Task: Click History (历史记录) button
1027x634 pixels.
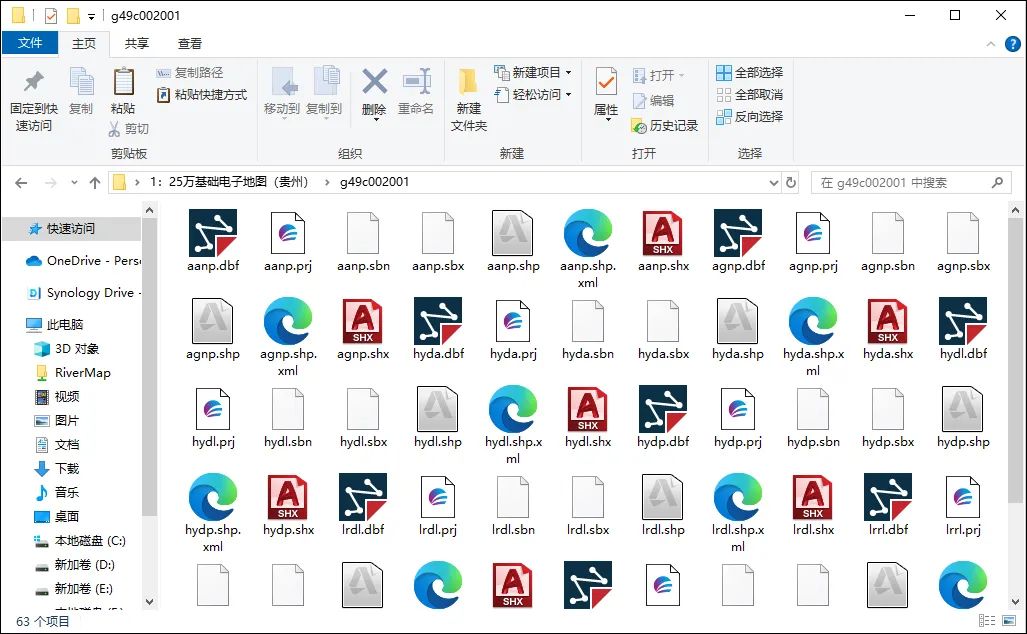Action: pos(665,126)
